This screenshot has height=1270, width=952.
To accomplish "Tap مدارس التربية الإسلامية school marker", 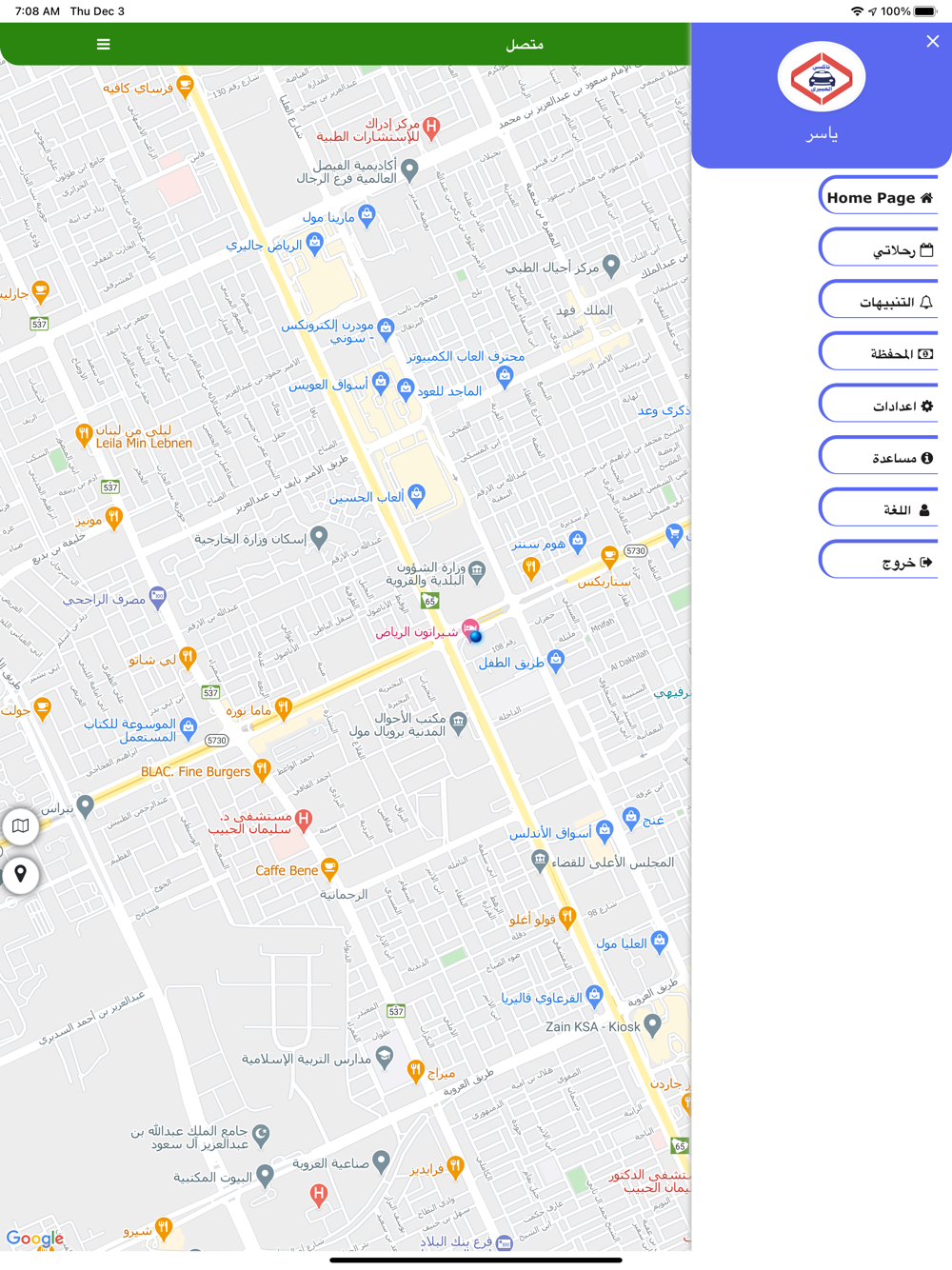I will point(385,1056).
